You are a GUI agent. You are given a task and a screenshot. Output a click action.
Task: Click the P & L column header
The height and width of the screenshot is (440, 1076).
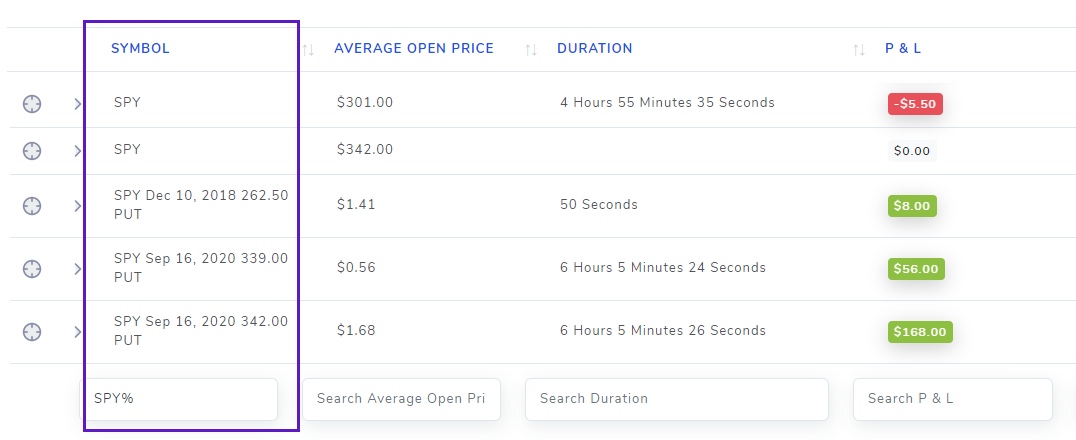(903, 49)
